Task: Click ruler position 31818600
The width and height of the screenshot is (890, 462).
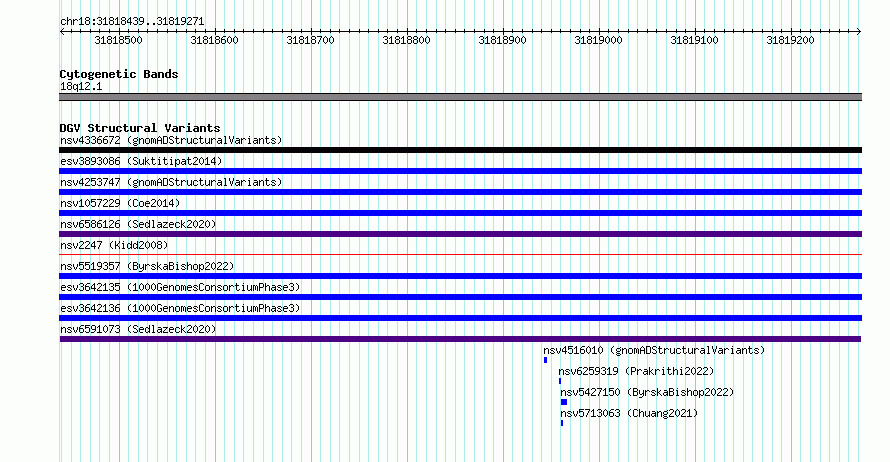Action: [215, 40]
